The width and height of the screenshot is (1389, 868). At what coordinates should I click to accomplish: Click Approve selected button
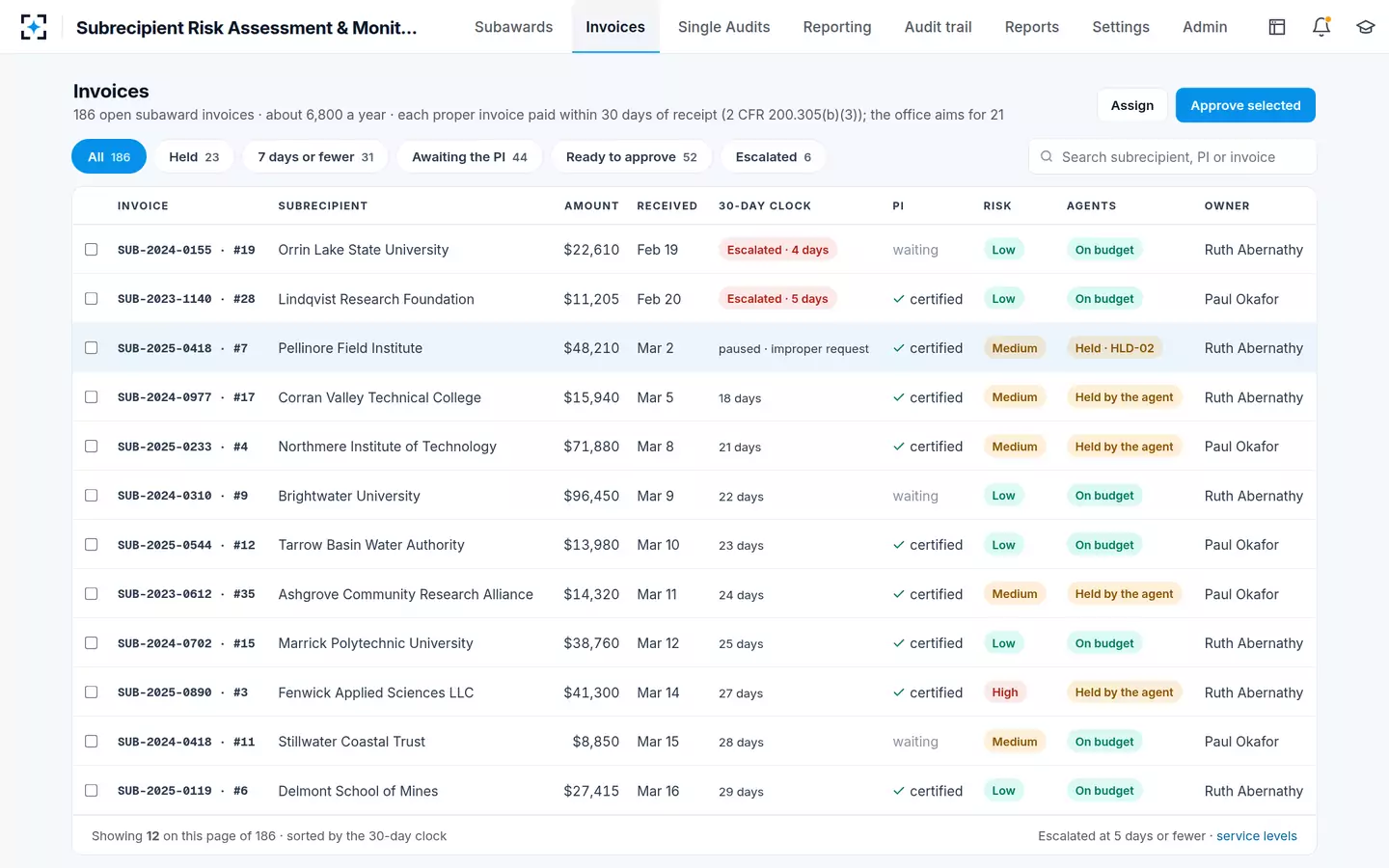[x=1245, y=105]
